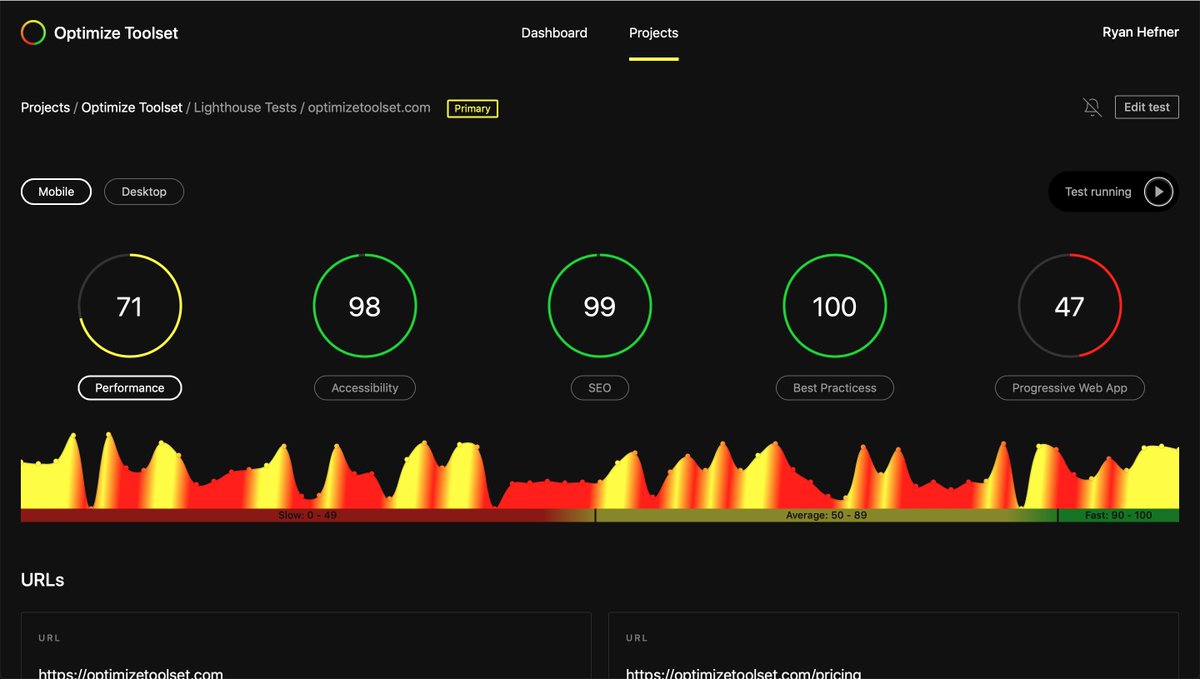Viewport: 1200px width, 679px height.
Task: Select the Accessibility score gauge showing 98
Action: [x=365, y=306]
